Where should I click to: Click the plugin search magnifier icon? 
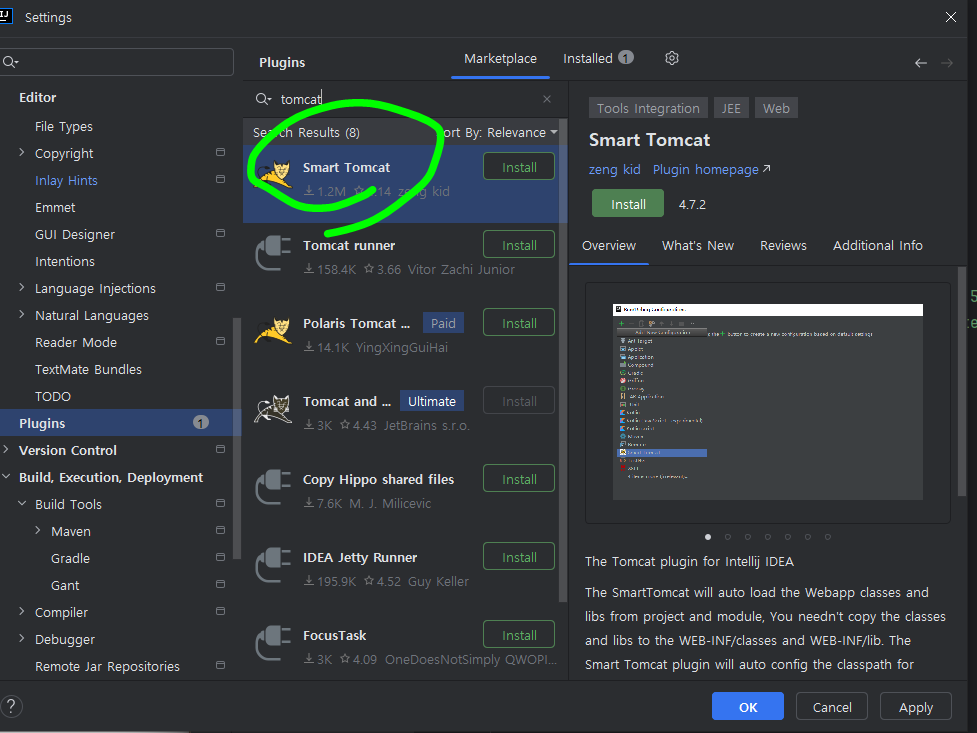(x=263, y=99)
